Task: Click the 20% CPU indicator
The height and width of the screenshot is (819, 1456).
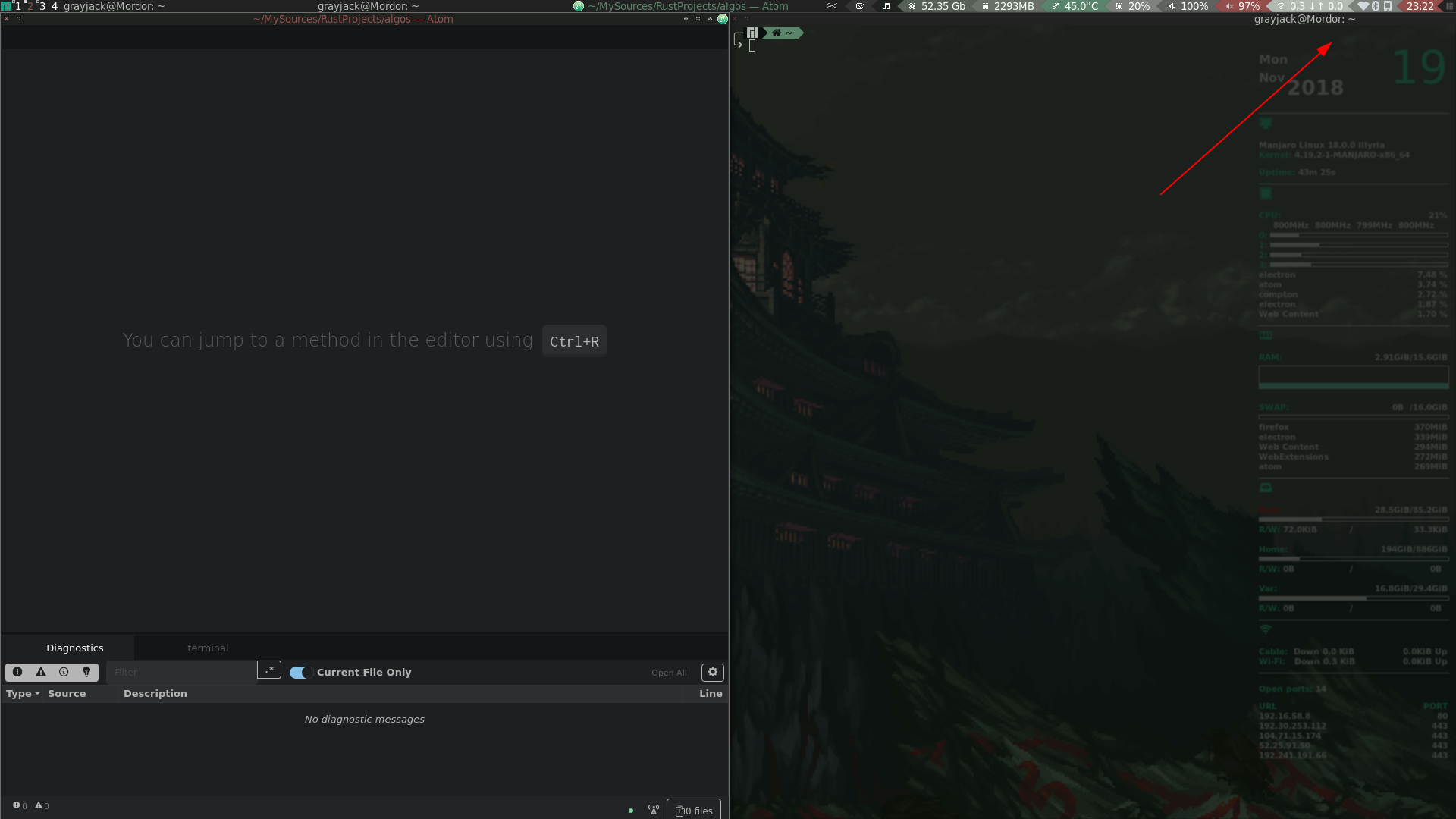Action: point(1132,6)
